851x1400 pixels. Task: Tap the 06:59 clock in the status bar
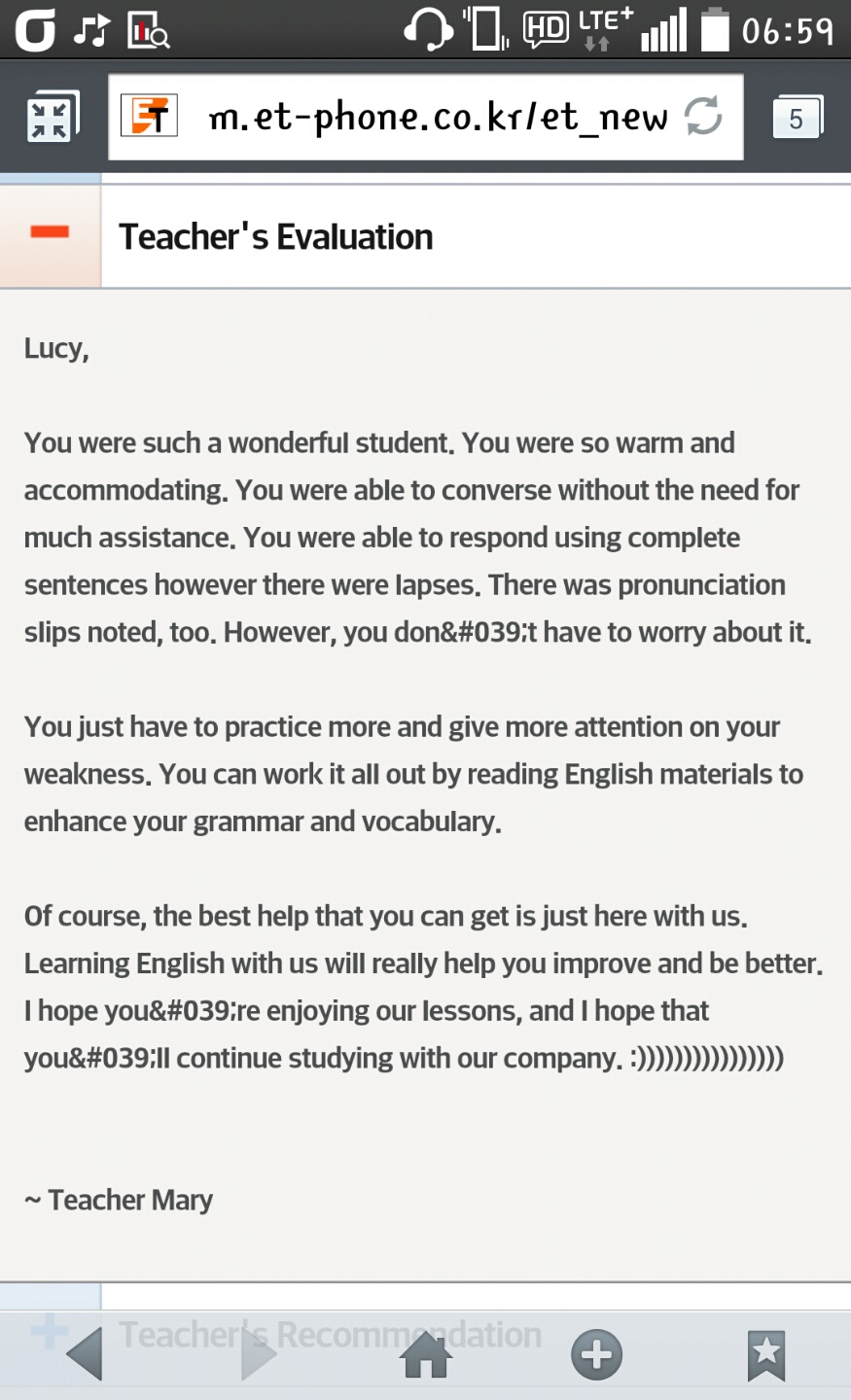point(788,31)
